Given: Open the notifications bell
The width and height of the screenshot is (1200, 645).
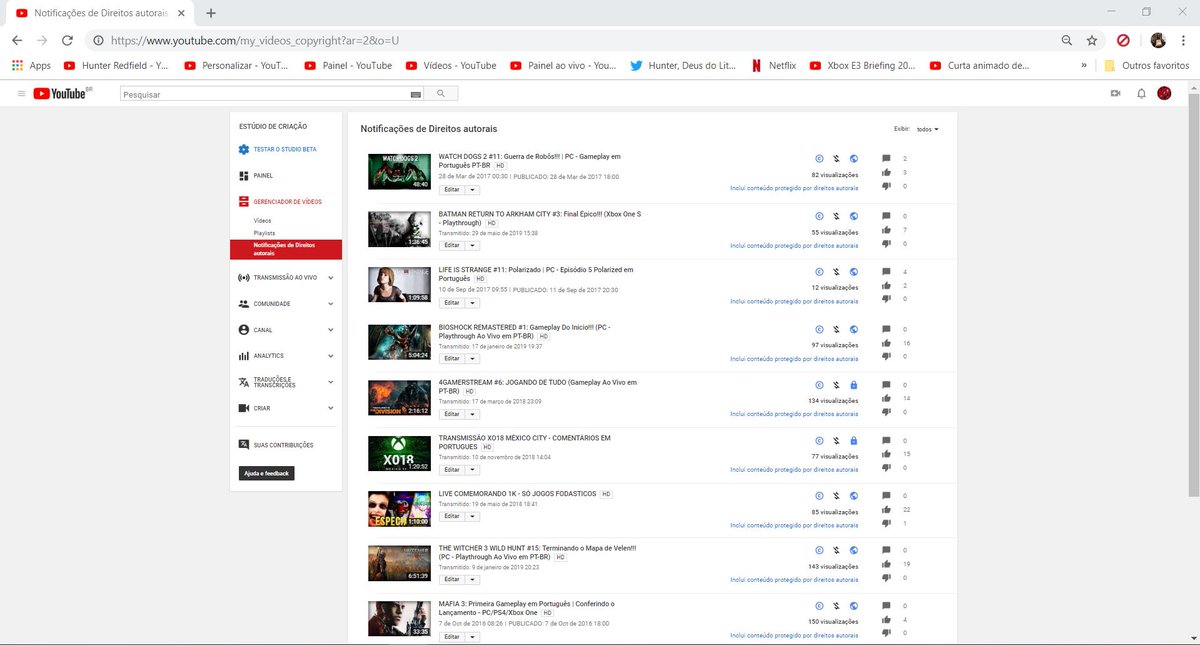Looking at the screenshot, I should [1141, 93].
